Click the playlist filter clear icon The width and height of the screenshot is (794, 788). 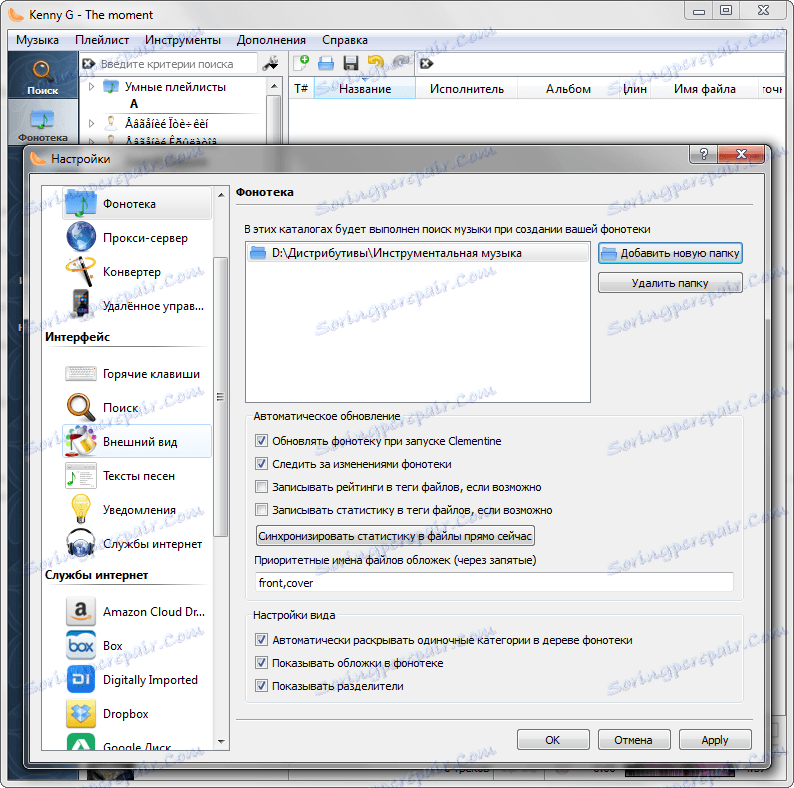pyautogui.click(x=426, y=63)
